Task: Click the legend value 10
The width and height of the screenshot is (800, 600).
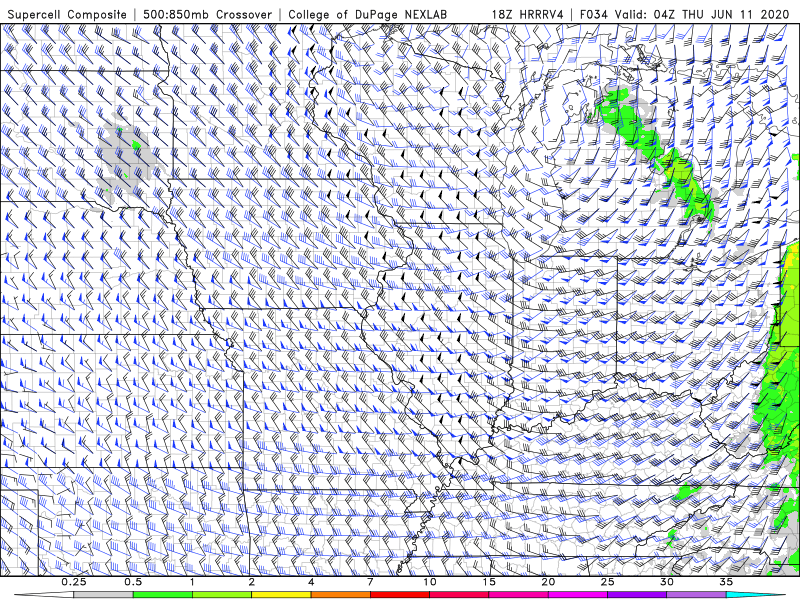Action: [430, 582]
